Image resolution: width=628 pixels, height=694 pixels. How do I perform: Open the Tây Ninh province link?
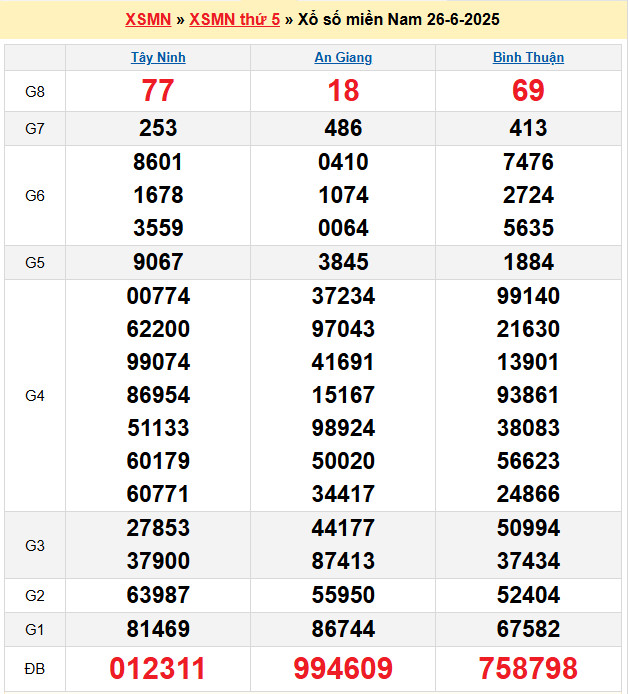[158, 58]
